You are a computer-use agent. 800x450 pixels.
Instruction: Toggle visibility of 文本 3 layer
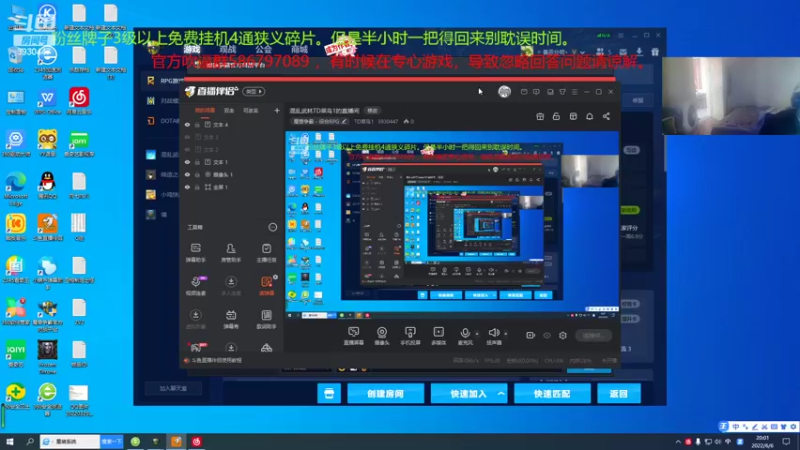tap(187, 137)
